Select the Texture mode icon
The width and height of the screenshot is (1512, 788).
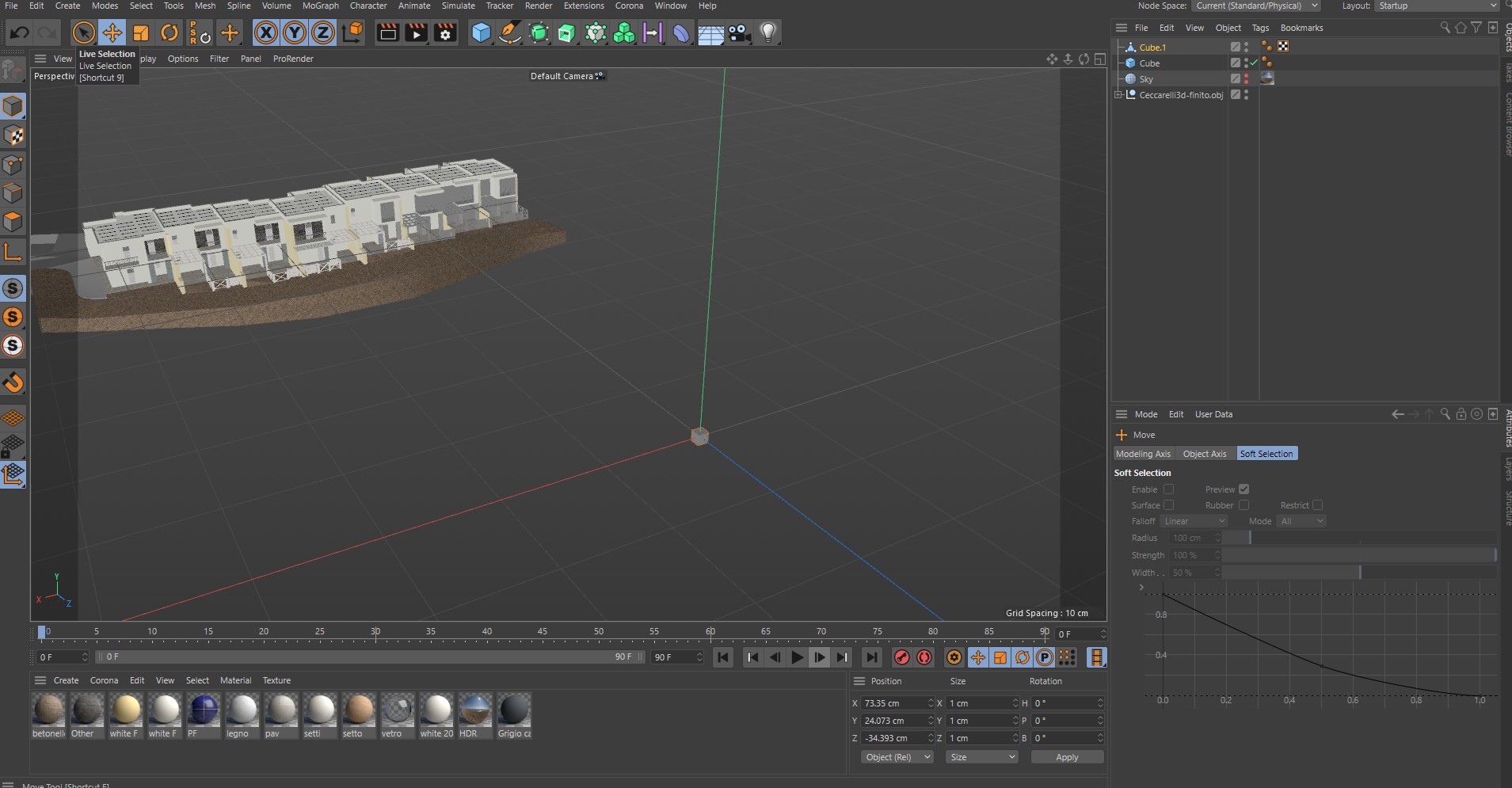[x=13, y=135]
